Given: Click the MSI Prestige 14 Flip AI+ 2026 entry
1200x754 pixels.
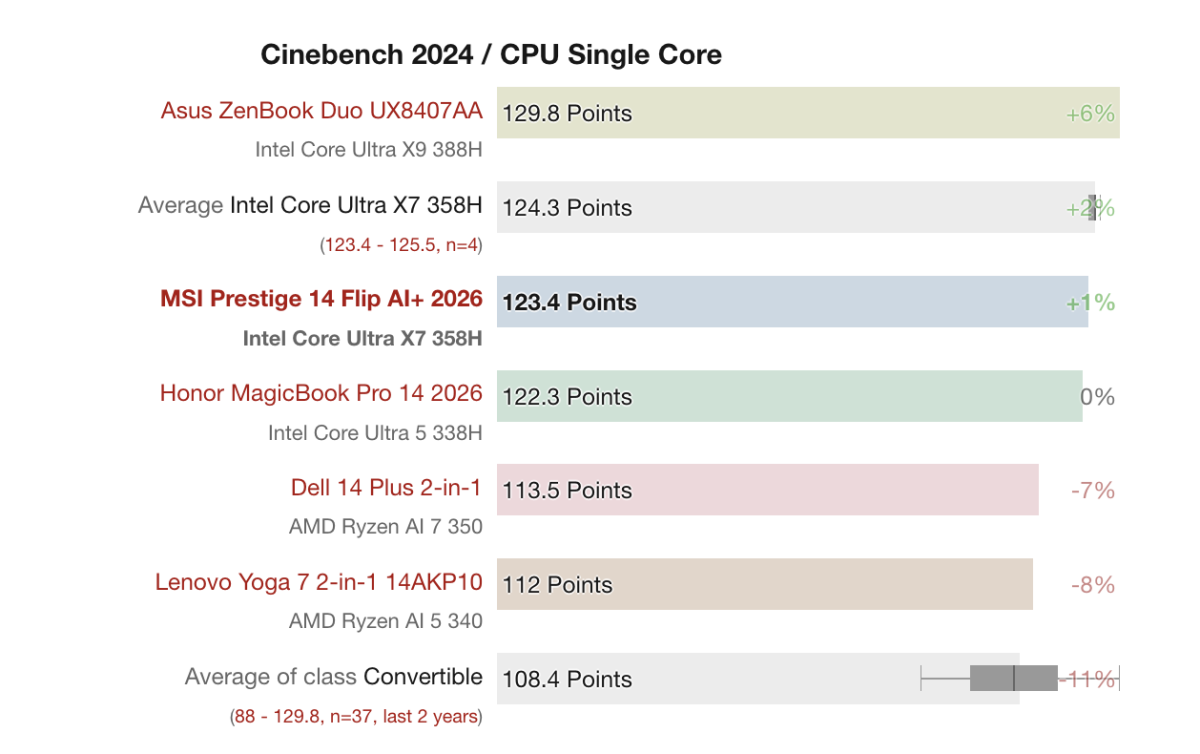Looking at the screenshot, I should tap(321, 298).
